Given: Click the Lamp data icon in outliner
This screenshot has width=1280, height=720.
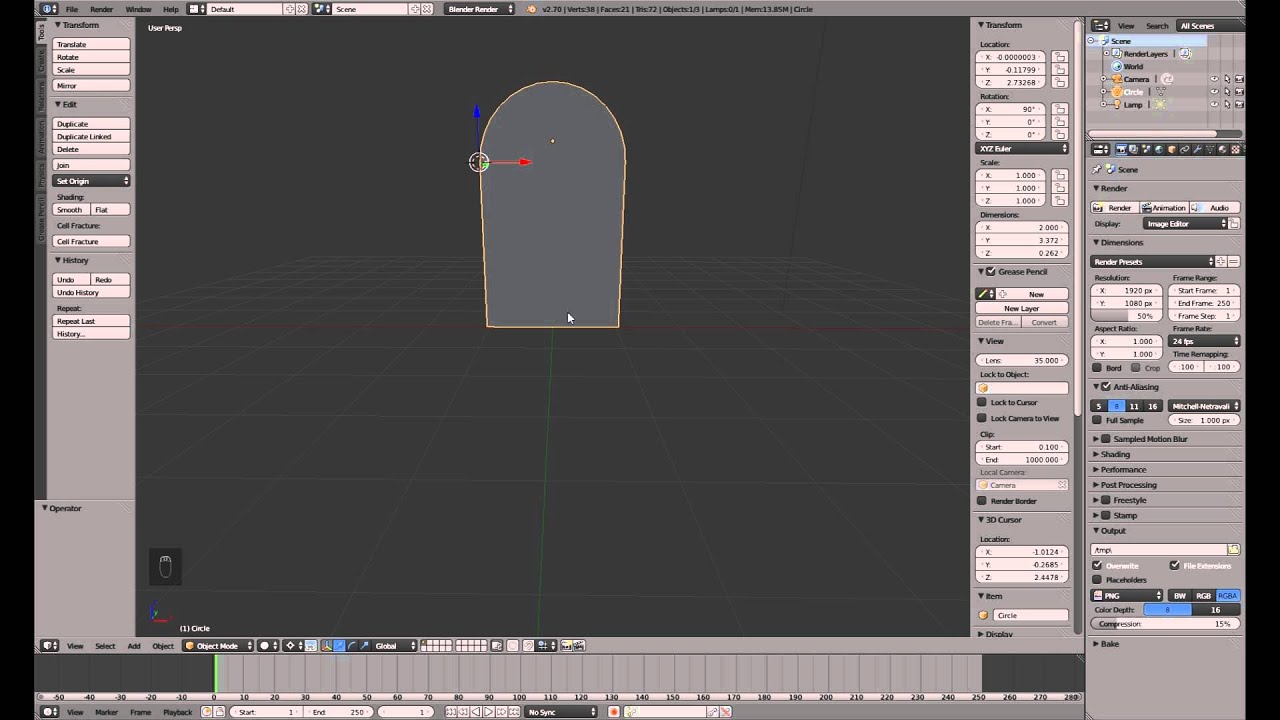Looking at the screenshot, I should click(x=1160, y=104).
